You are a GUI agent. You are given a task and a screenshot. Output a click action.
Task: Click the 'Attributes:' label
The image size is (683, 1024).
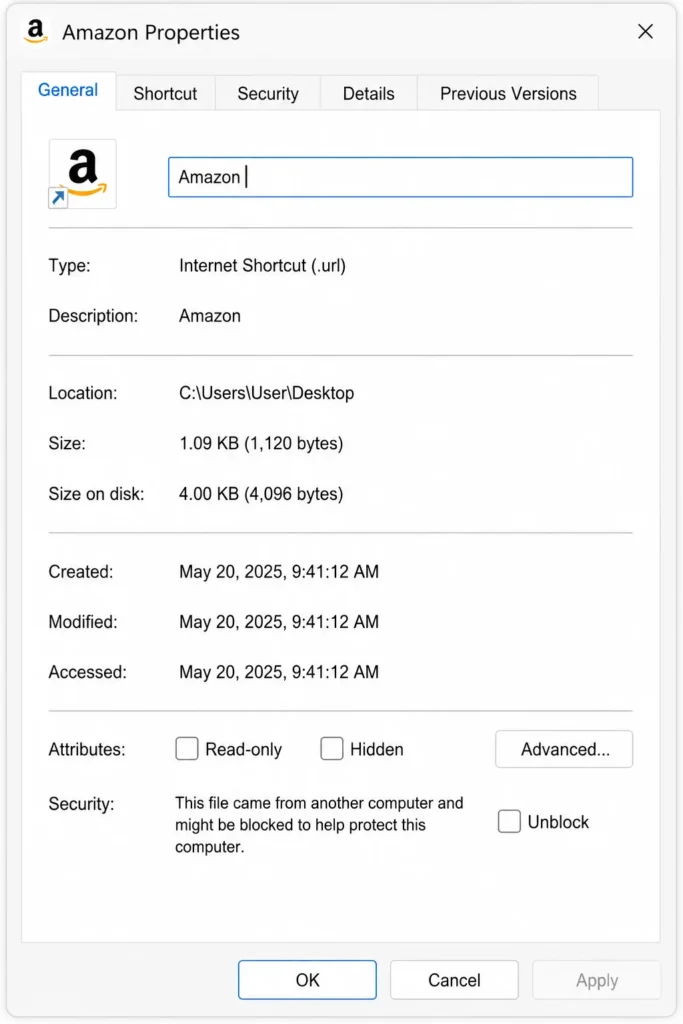click(x=87, y=749)
